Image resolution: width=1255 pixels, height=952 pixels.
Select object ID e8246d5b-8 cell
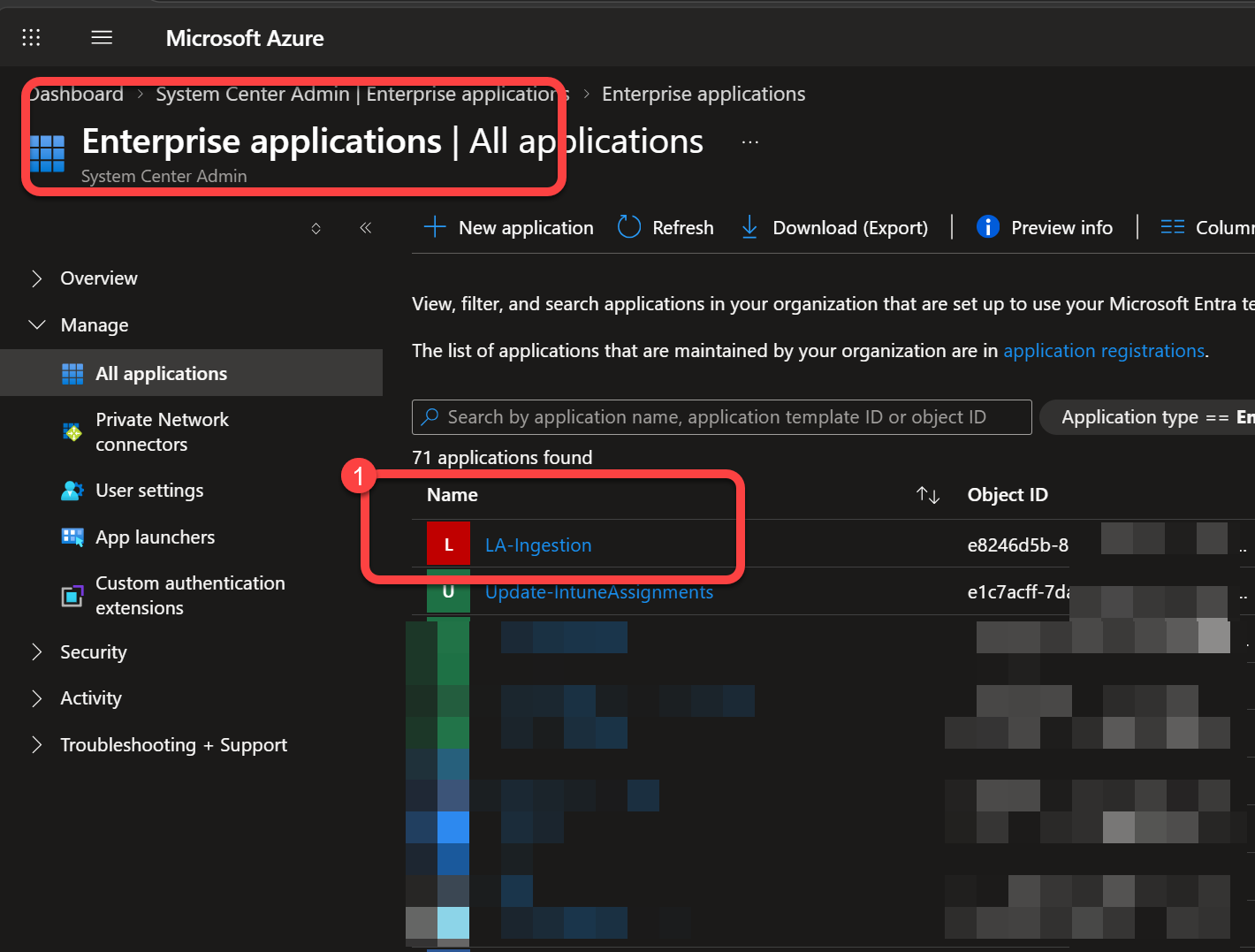(x=1018, y=545)
